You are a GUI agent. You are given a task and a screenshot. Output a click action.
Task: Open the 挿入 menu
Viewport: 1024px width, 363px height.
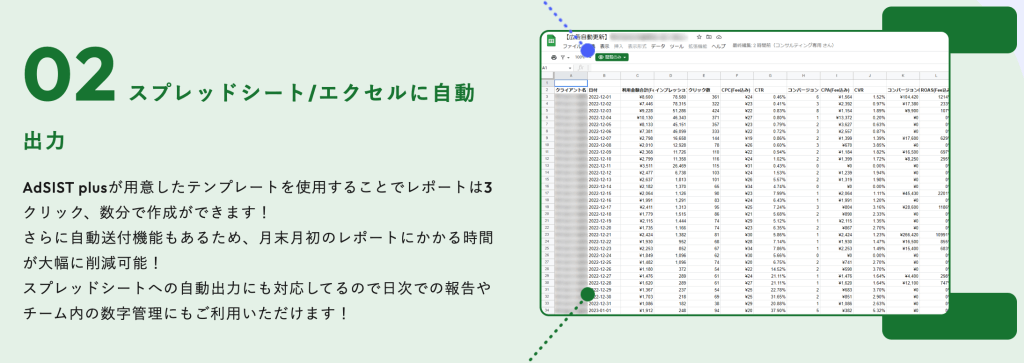(618, 46)
